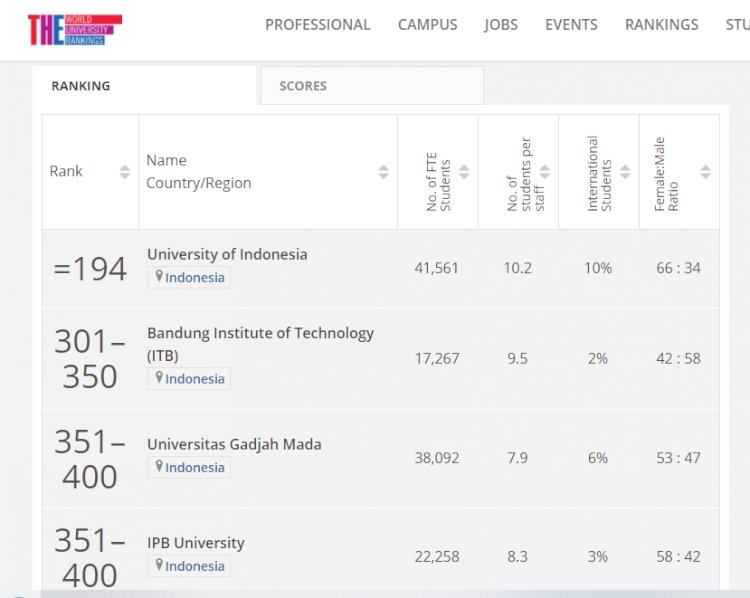Click Indonesia tag under Universitas Gadjah Mada
The width and height of the screenshot is (750, 598).
(x=189, y=467)
